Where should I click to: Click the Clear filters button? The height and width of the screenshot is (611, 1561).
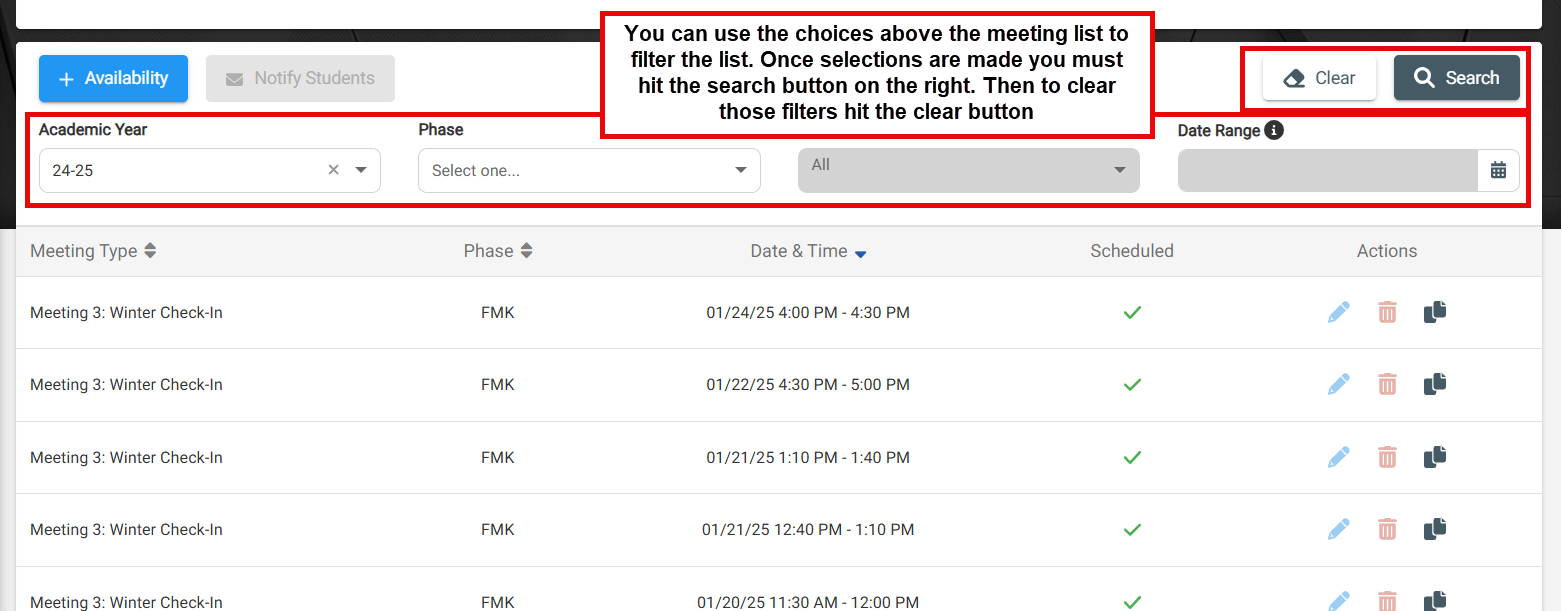[x=1319, y=78]
